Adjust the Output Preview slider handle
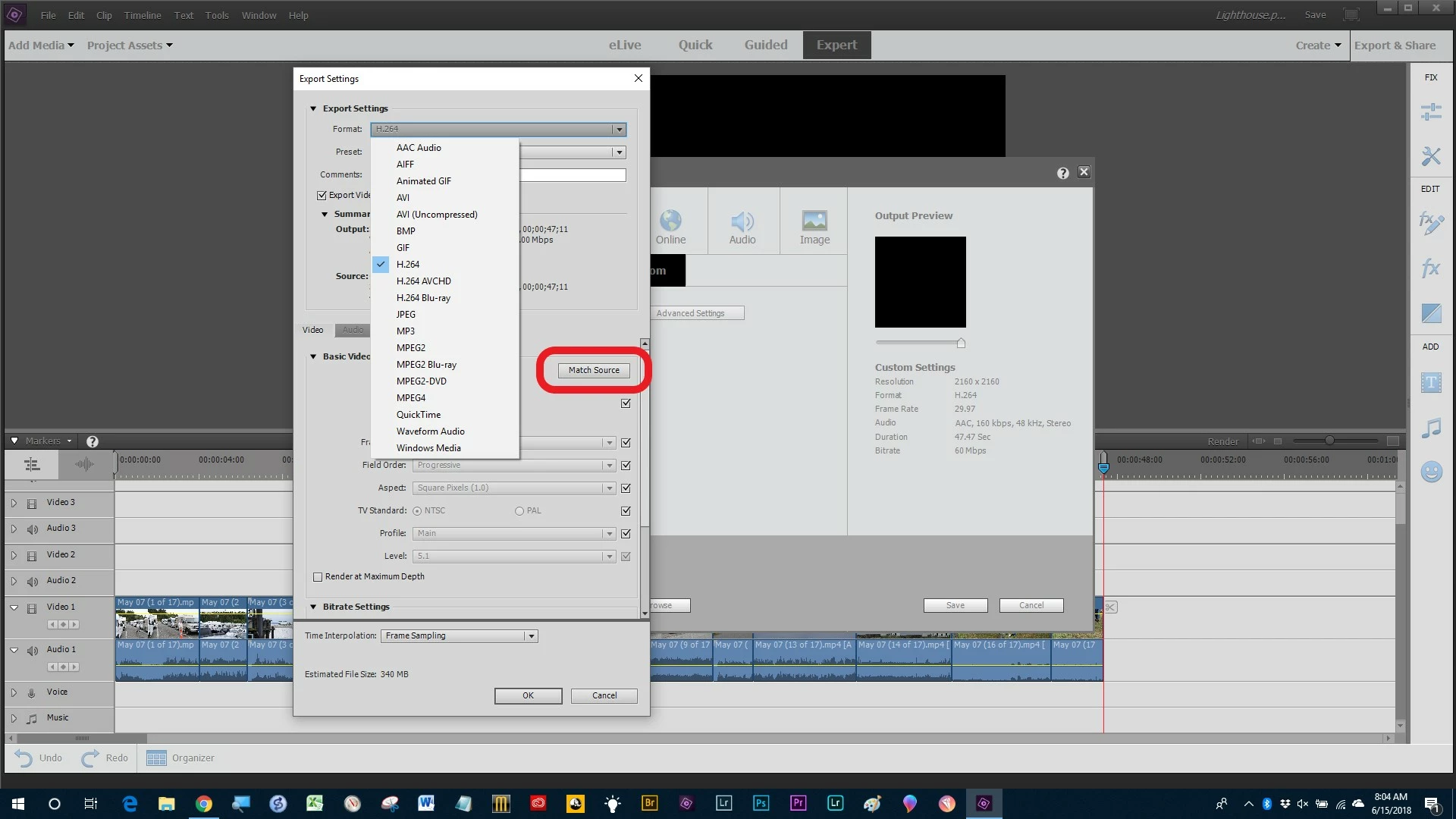The image size is (1456, 819). click(x=961, y=344)
